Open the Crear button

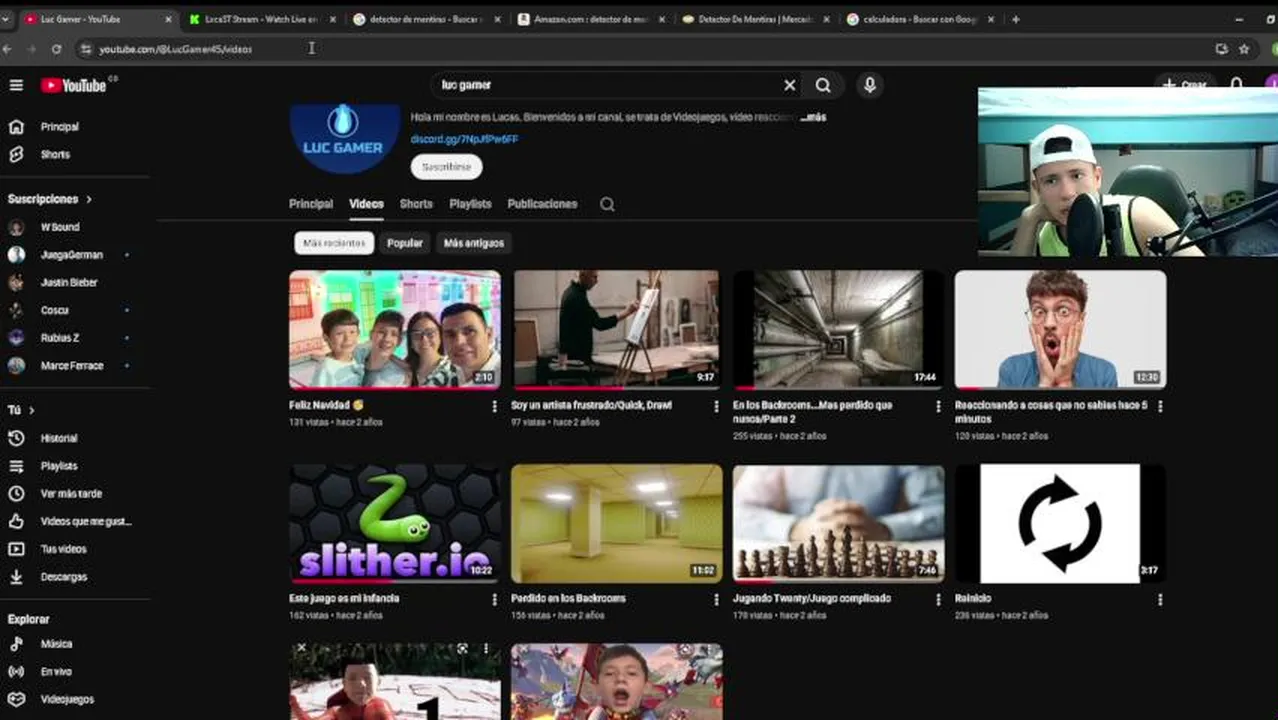click(1185, 85)
